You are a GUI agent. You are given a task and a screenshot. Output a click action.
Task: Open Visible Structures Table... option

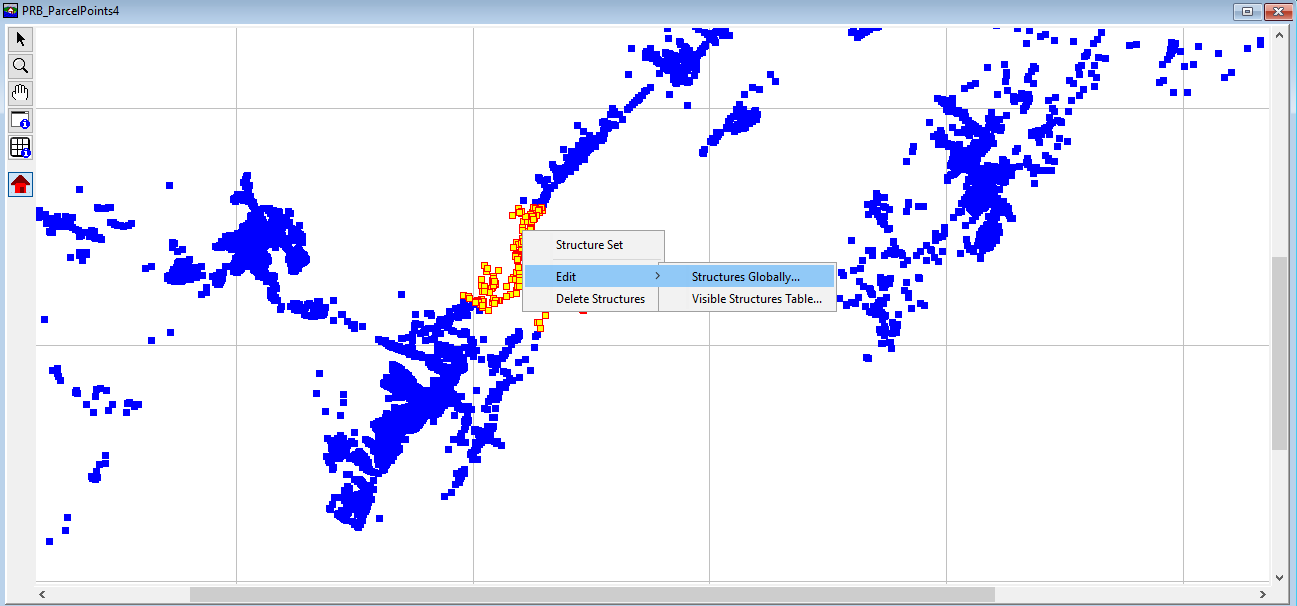coord(756,299)
